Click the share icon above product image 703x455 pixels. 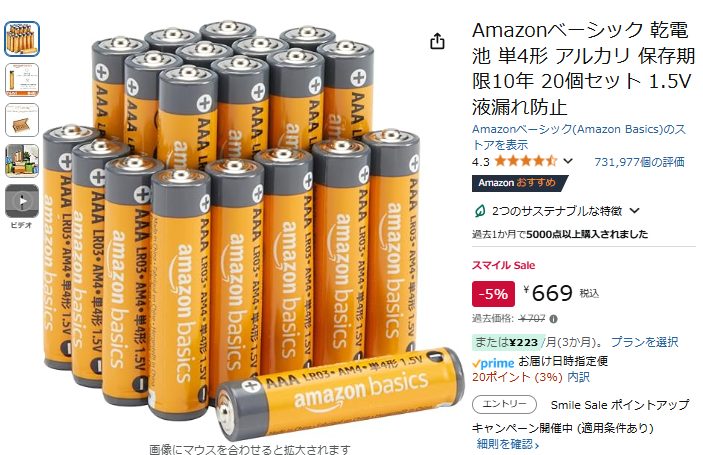coord(437,41)
